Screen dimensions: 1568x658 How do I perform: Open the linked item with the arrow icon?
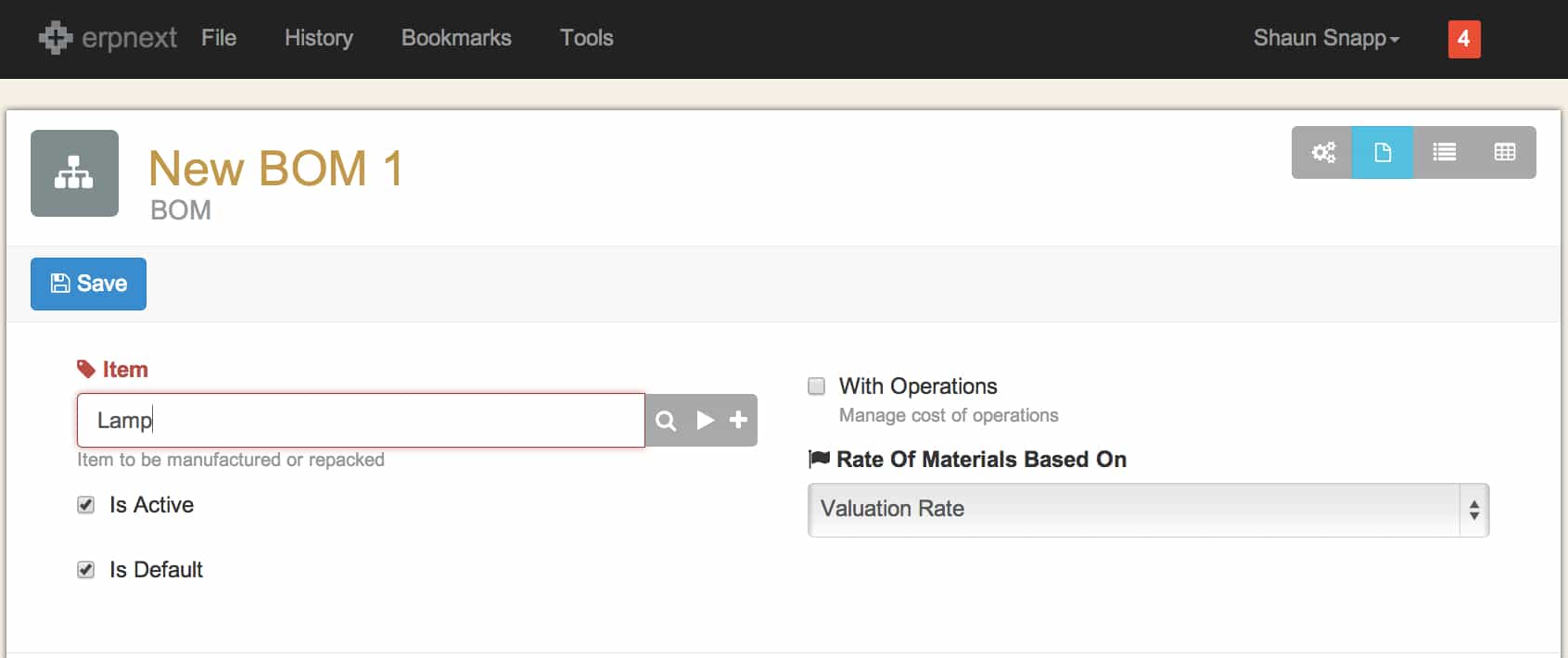[x=706, y=421]
